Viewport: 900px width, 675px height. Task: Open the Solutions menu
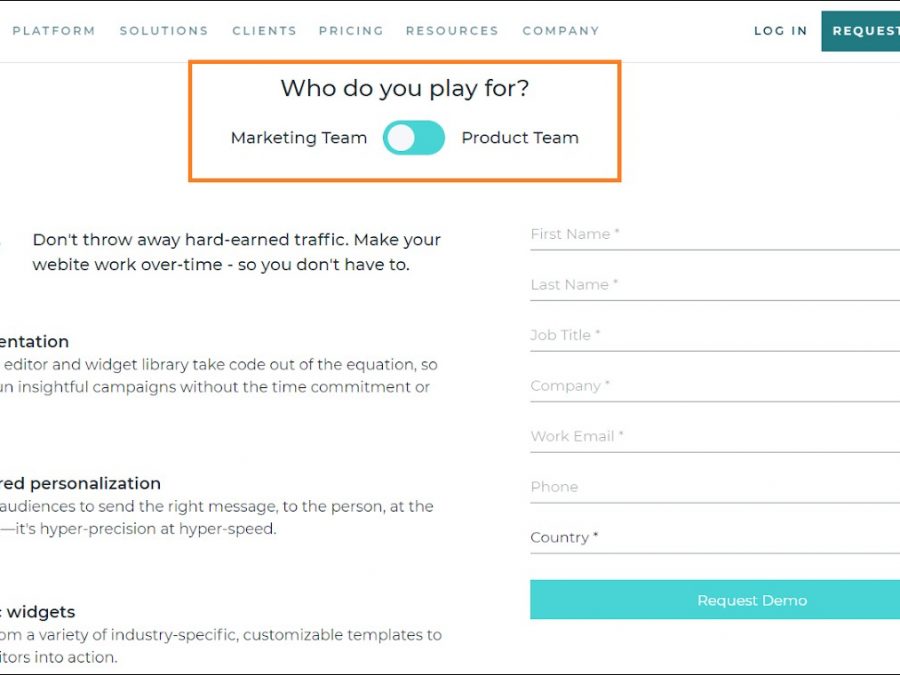click(164, 31)
